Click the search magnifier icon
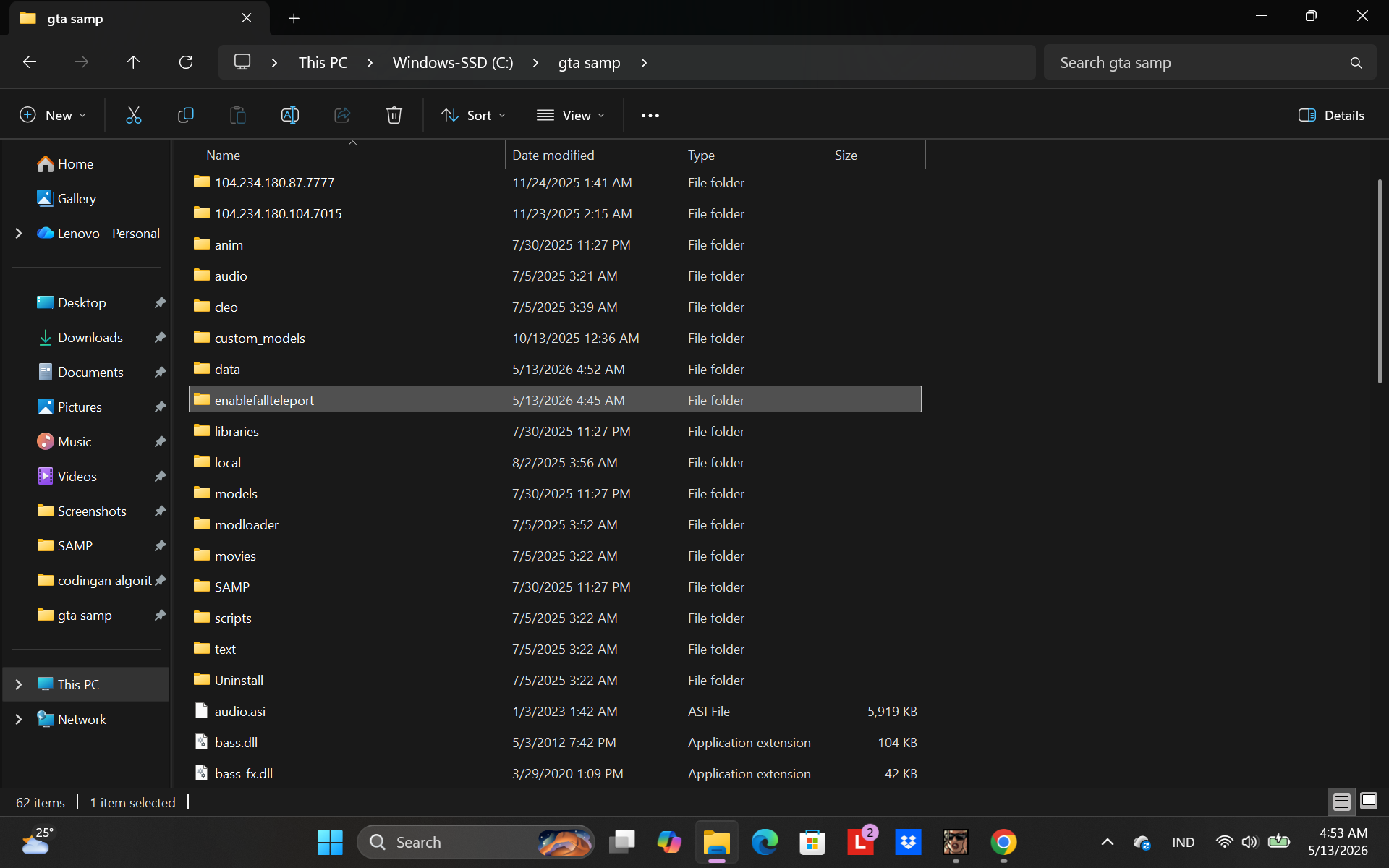Image resolution: width=1389 pixels, height=868 pixels. click(1356, 63)
